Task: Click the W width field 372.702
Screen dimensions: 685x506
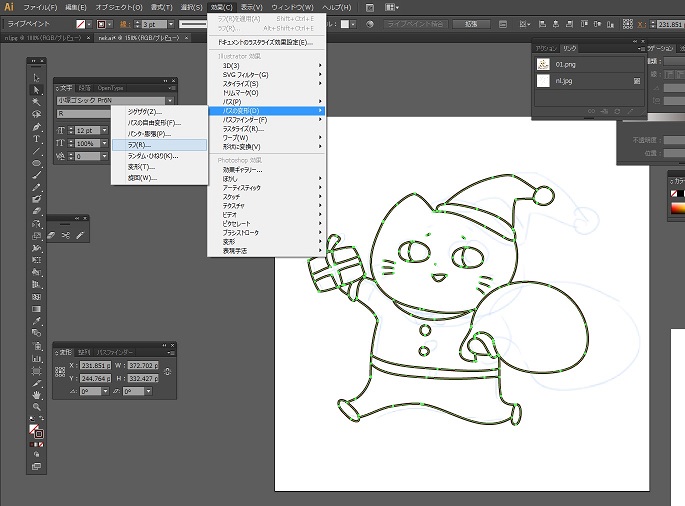Action: 143,365
